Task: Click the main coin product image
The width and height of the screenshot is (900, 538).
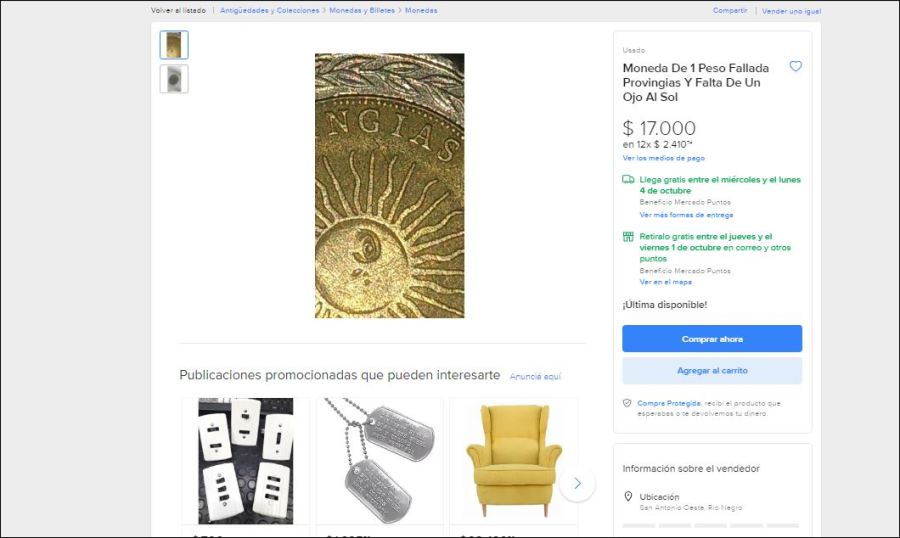Action: click(389, 186)
